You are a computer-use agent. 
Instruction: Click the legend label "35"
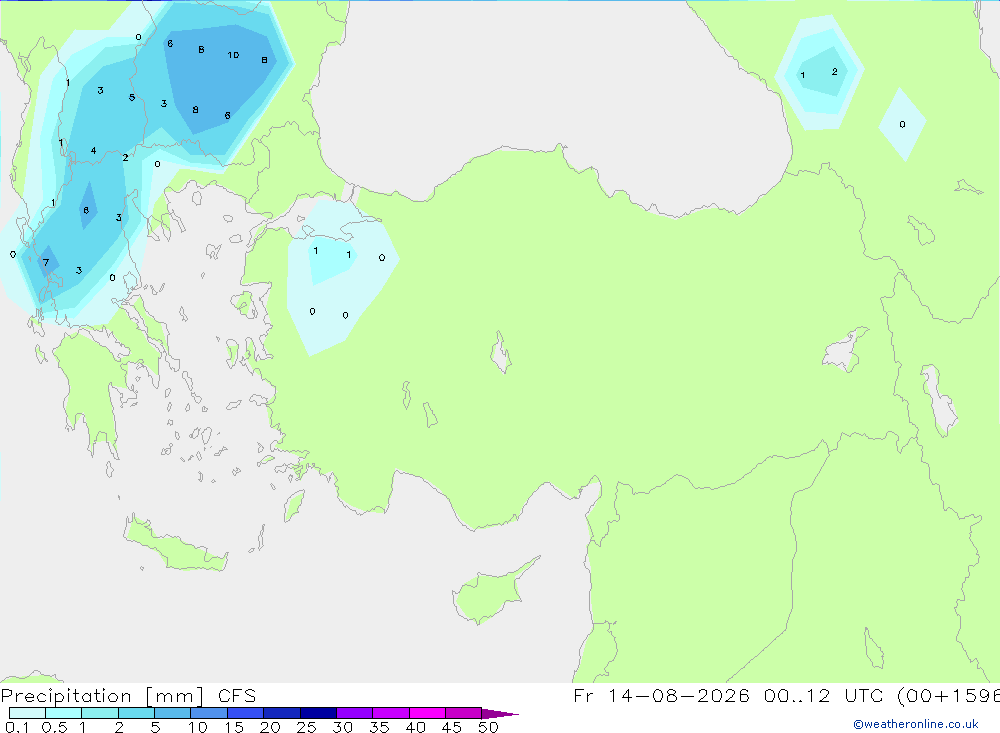379,727
